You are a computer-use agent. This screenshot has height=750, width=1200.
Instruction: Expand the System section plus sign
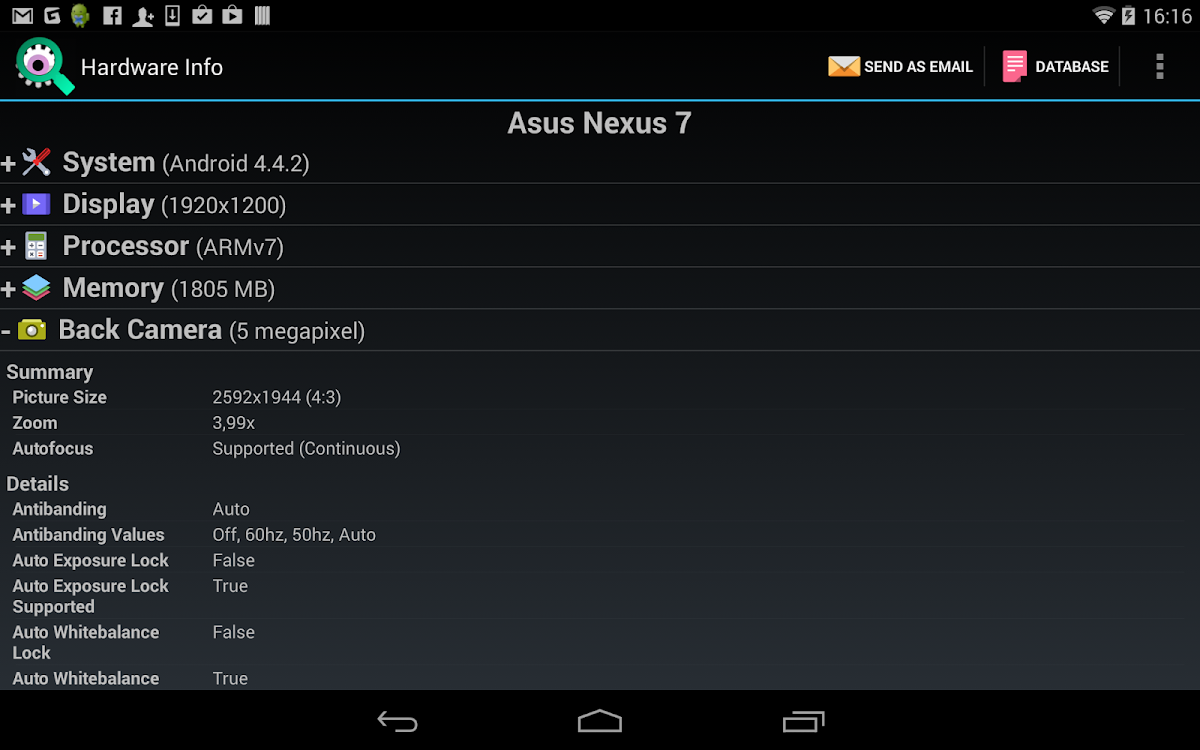pos(9,164)
